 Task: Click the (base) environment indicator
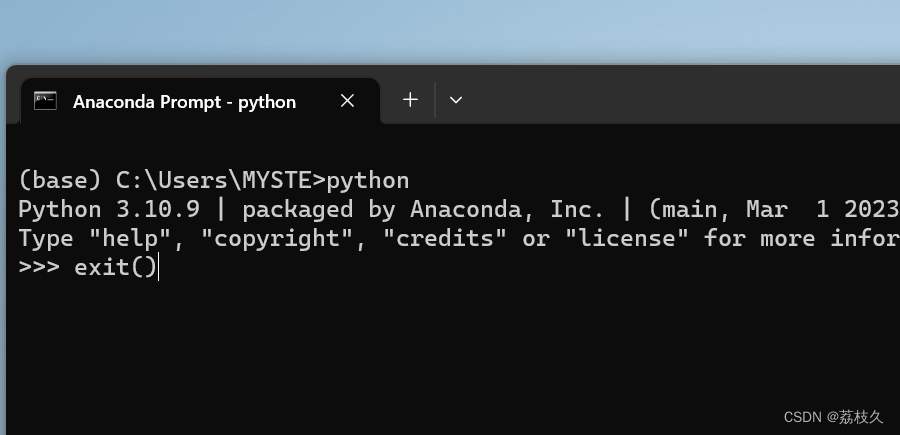60,181
